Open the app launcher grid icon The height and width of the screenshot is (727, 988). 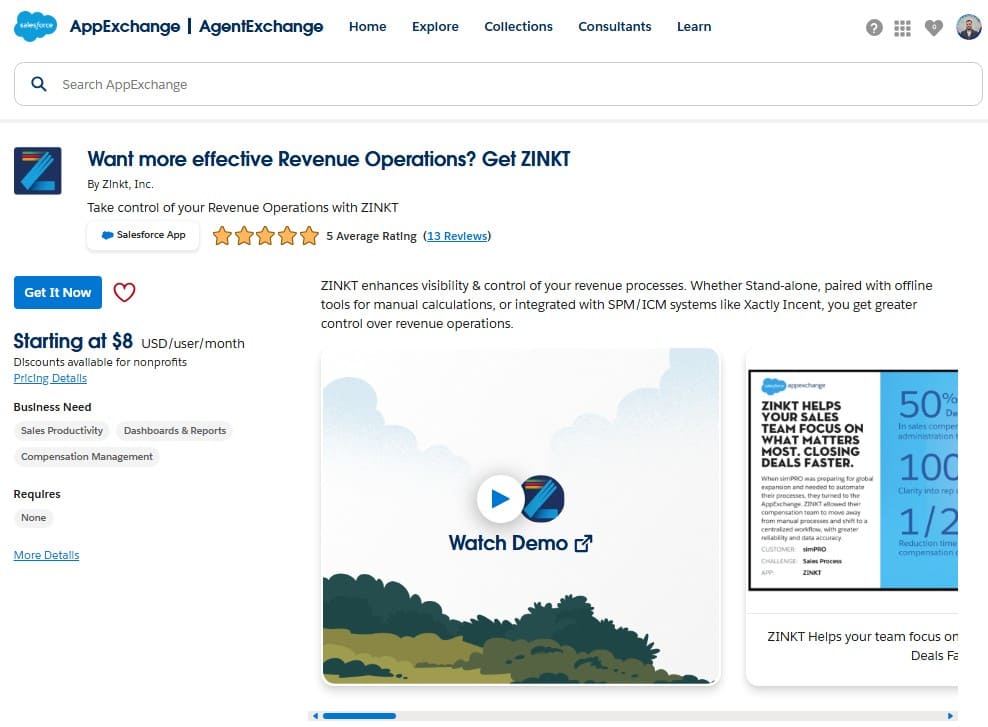tap(902, 28)
